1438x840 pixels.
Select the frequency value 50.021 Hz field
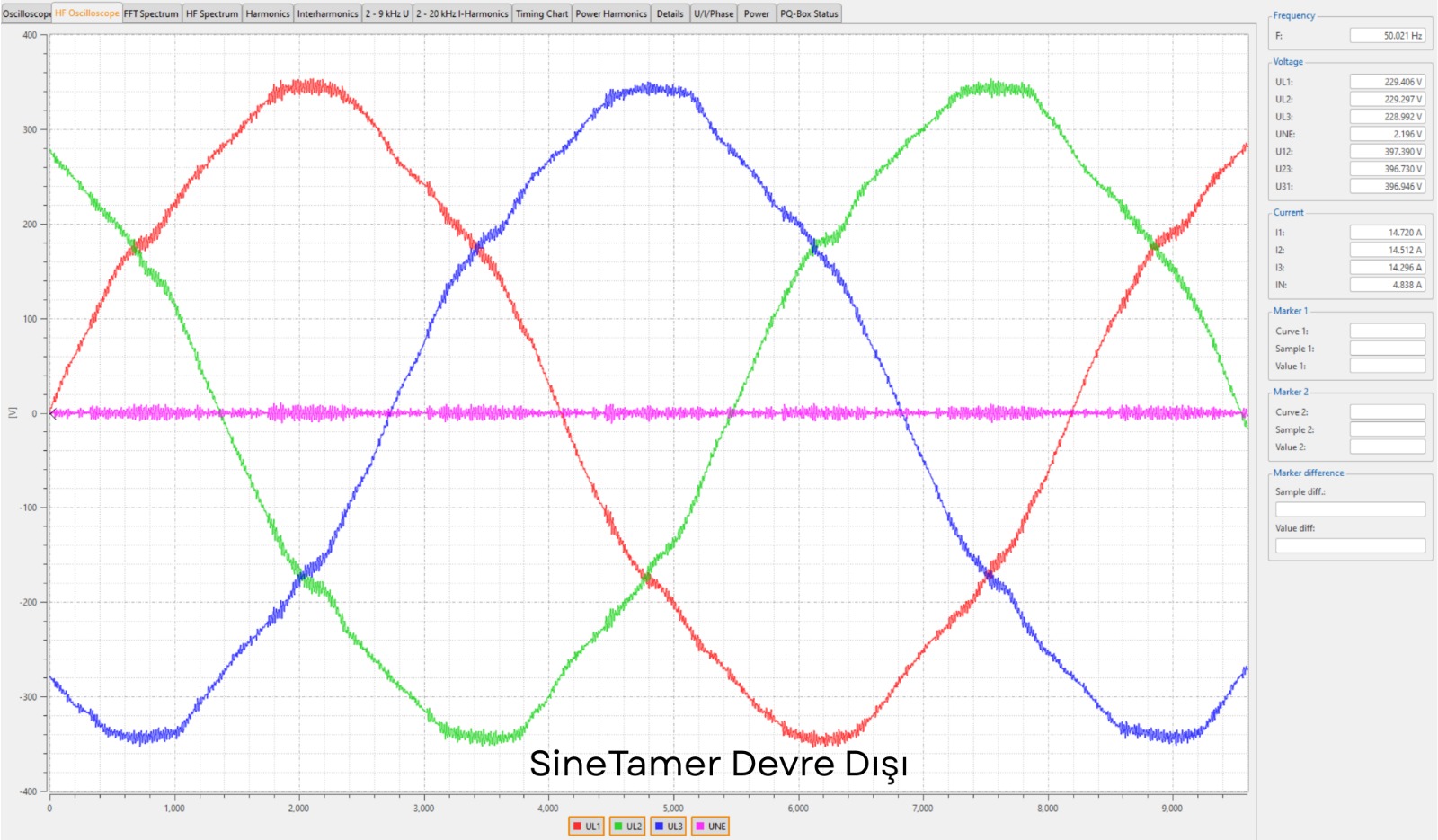(x=1387, y=36)
